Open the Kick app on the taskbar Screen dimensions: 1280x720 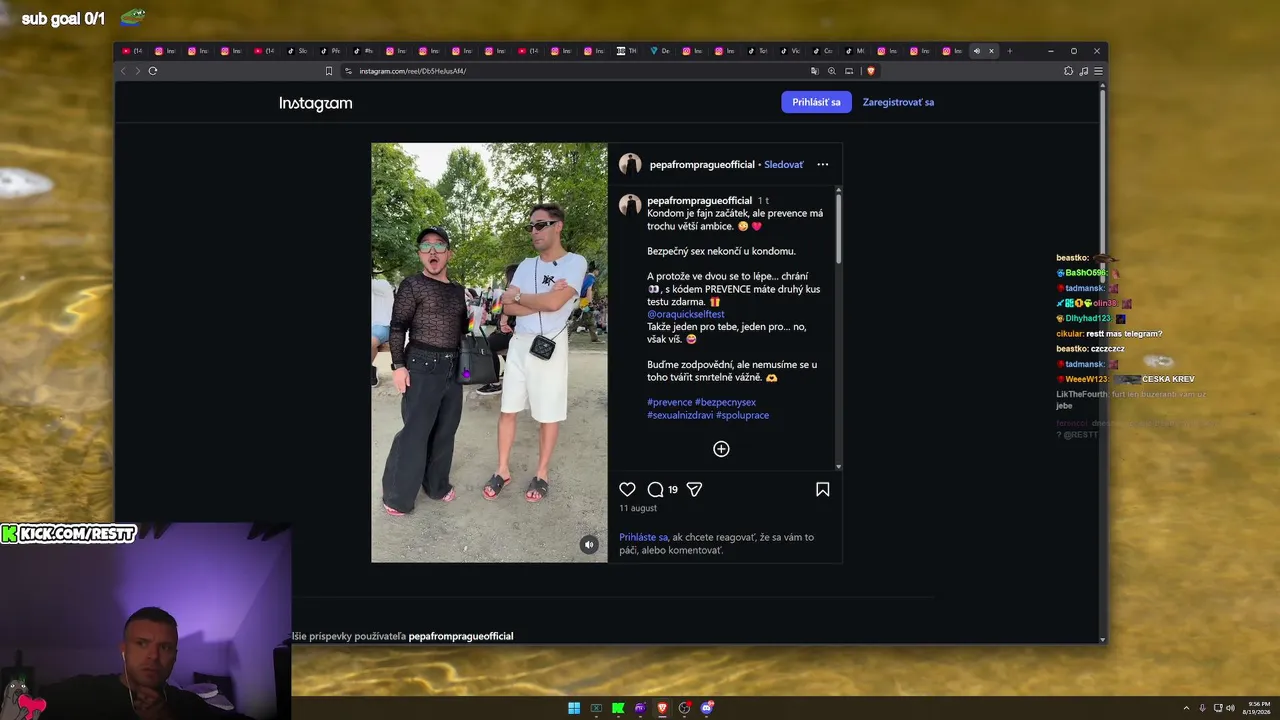[618, 708]
